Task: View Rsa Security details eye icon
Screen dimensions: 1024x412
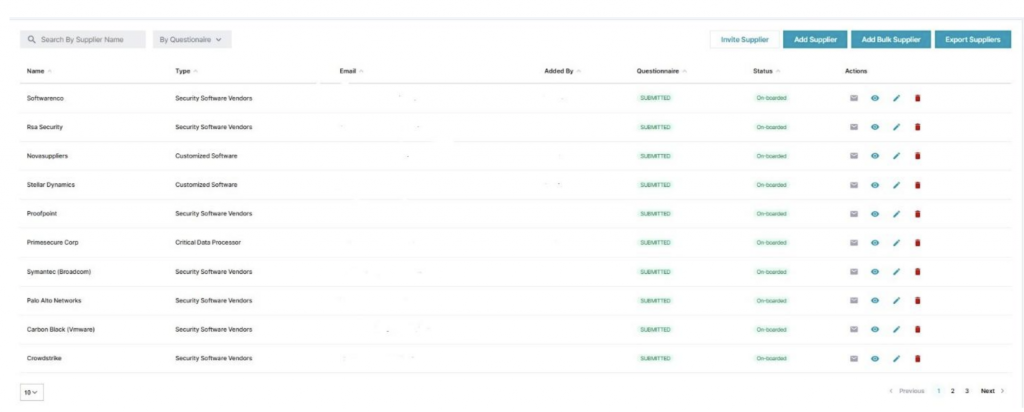Action: [x=875, y=127]
